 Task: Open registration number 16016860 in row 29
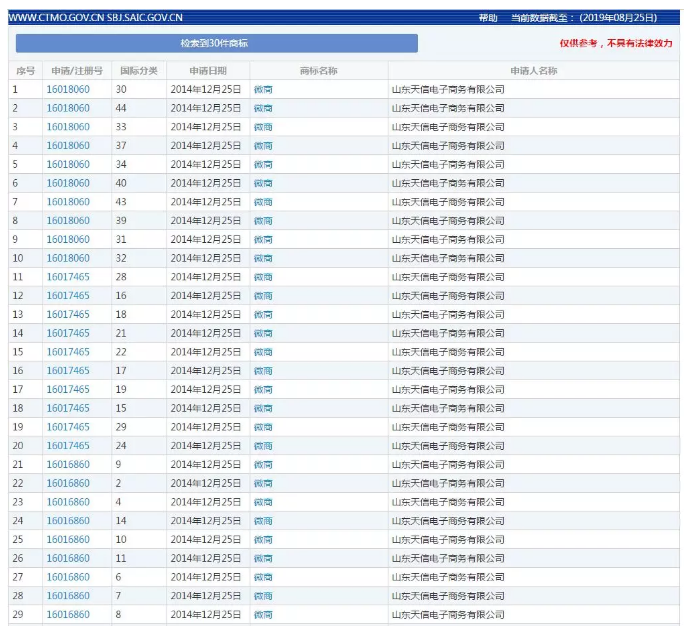pyautogui.click(x=68, y=615)
